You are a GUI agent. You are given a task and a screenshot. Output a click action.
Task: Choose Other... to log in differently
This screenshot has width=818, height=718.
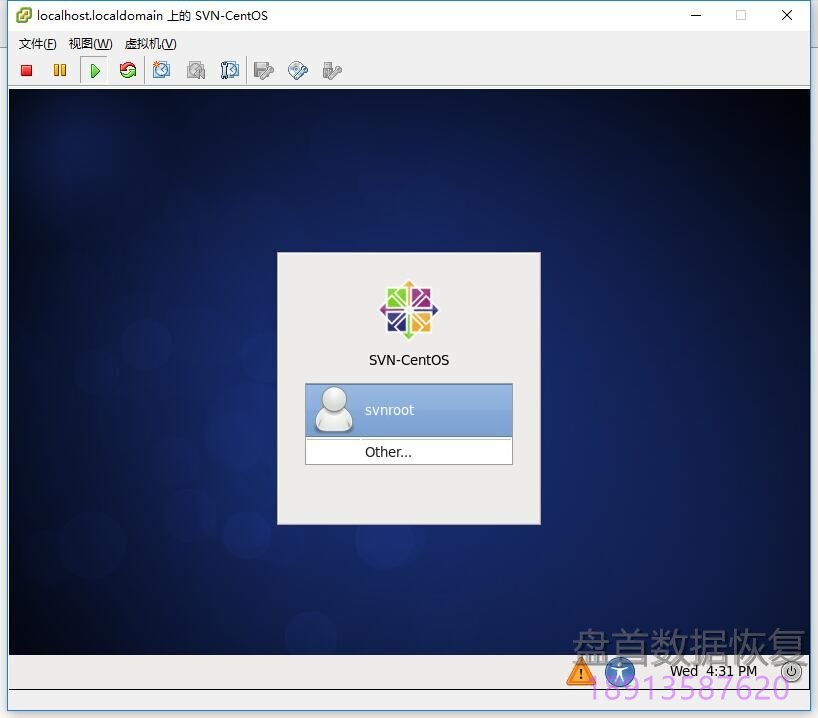pos(388,452)
